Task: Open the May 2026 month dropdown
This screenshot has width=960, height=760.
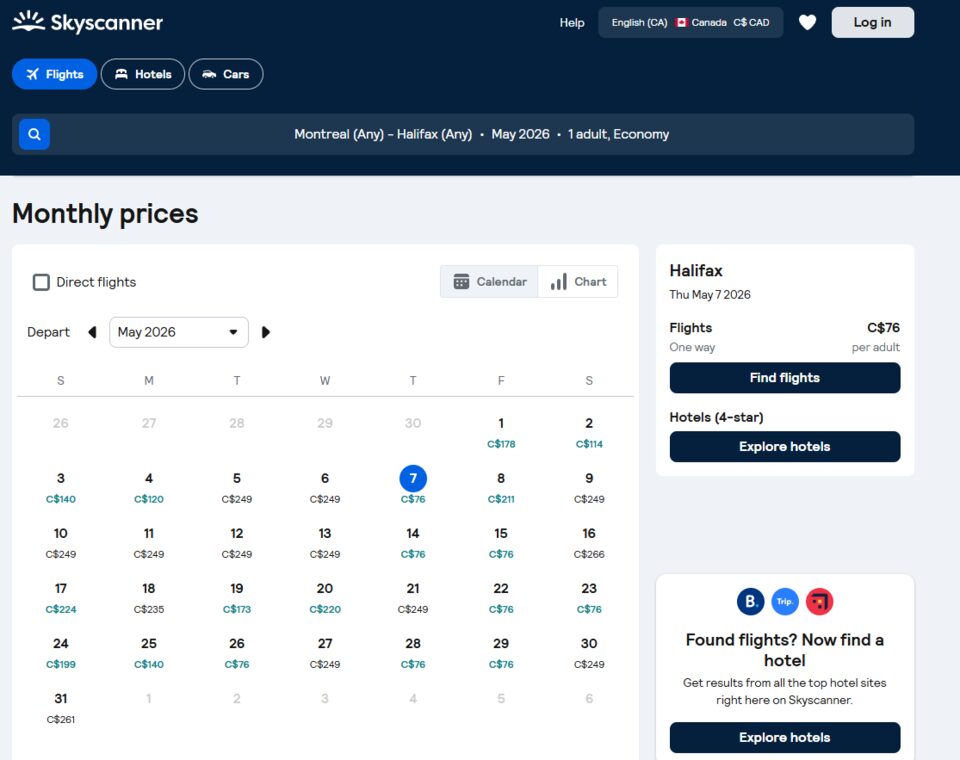Action: tap(178, 332)
